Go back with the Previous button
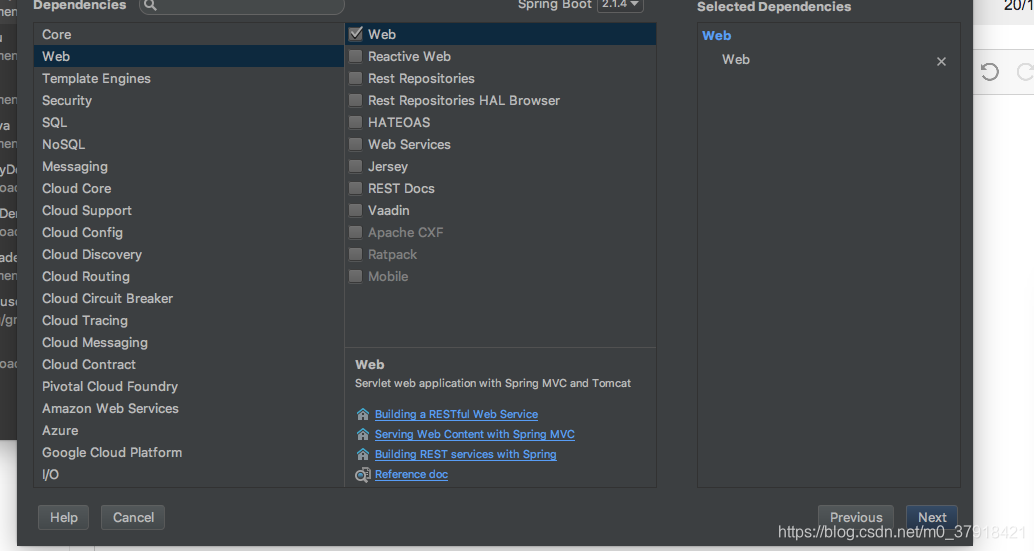This screenshot has width=1034, height=551. coord(856,517)
